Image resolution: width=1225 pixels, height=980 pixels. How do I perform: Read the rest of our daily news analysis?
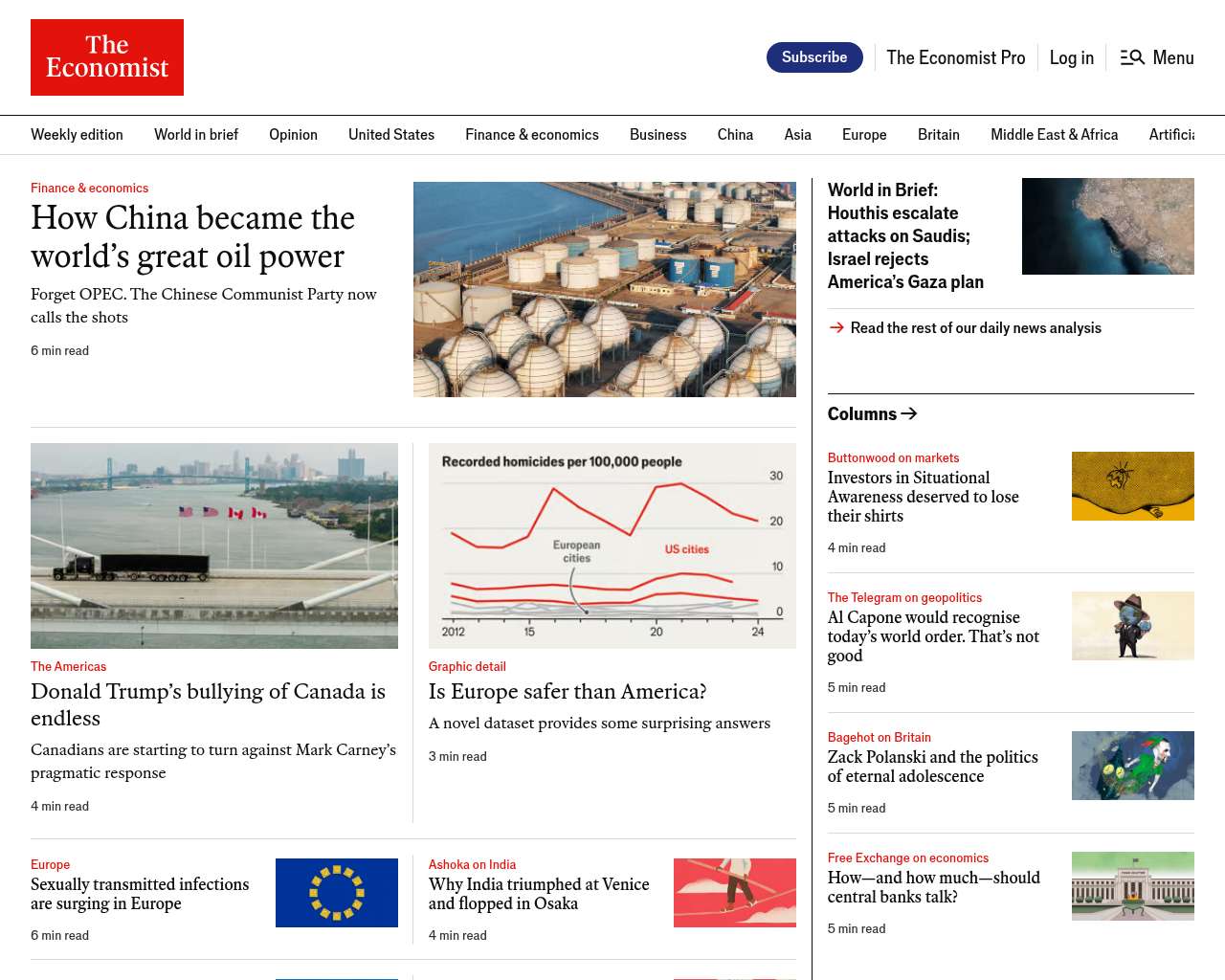tap(975, 328)
